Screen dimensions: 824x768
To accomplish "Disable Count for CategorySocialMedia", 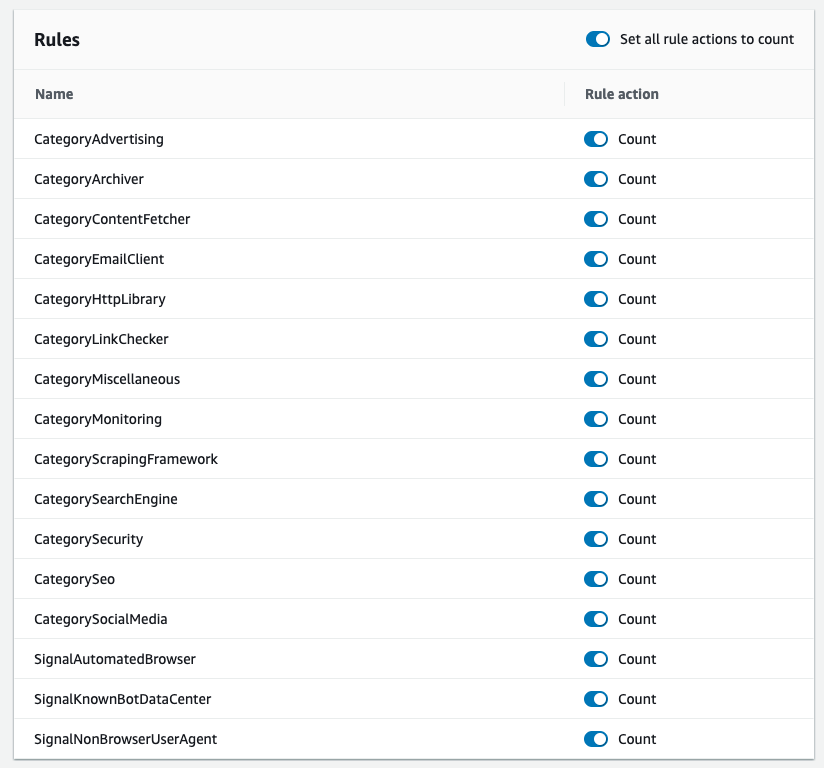I will pos(596,619).
